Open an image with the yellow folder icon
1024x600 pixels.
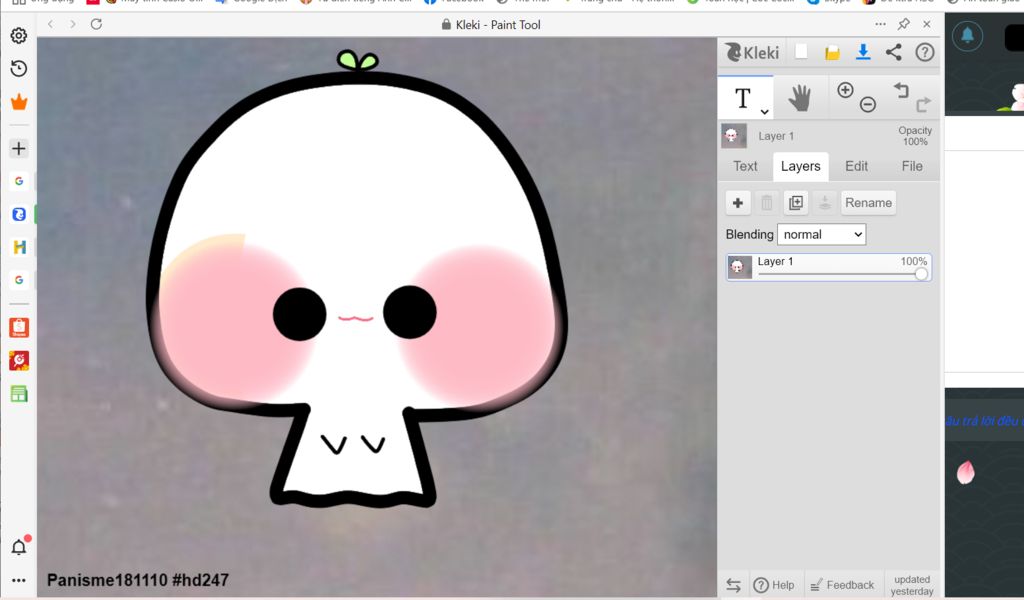tap(832, 53)
